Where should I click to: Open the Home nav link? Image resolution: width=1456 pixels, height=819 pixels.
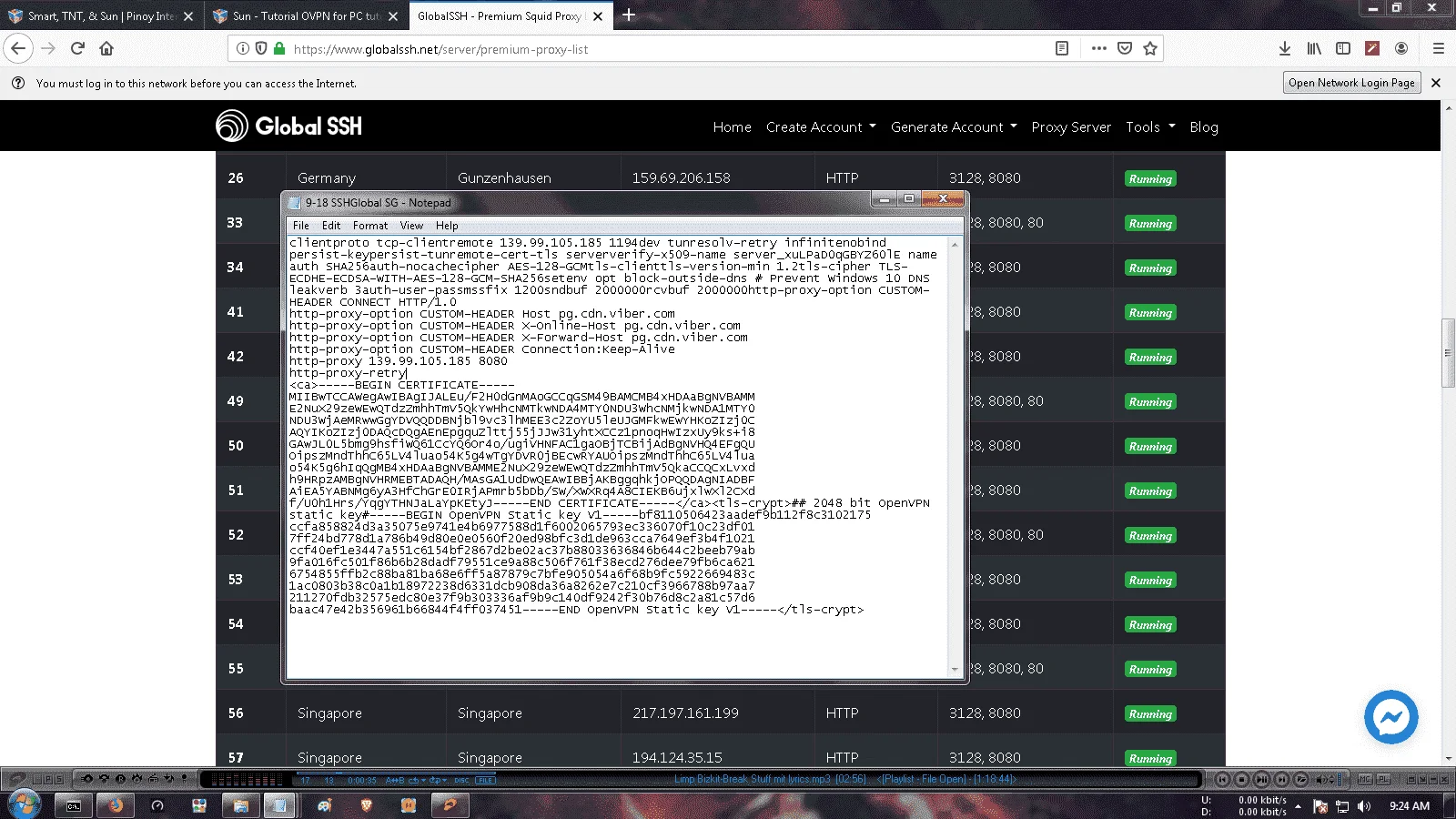coord(732,127)
